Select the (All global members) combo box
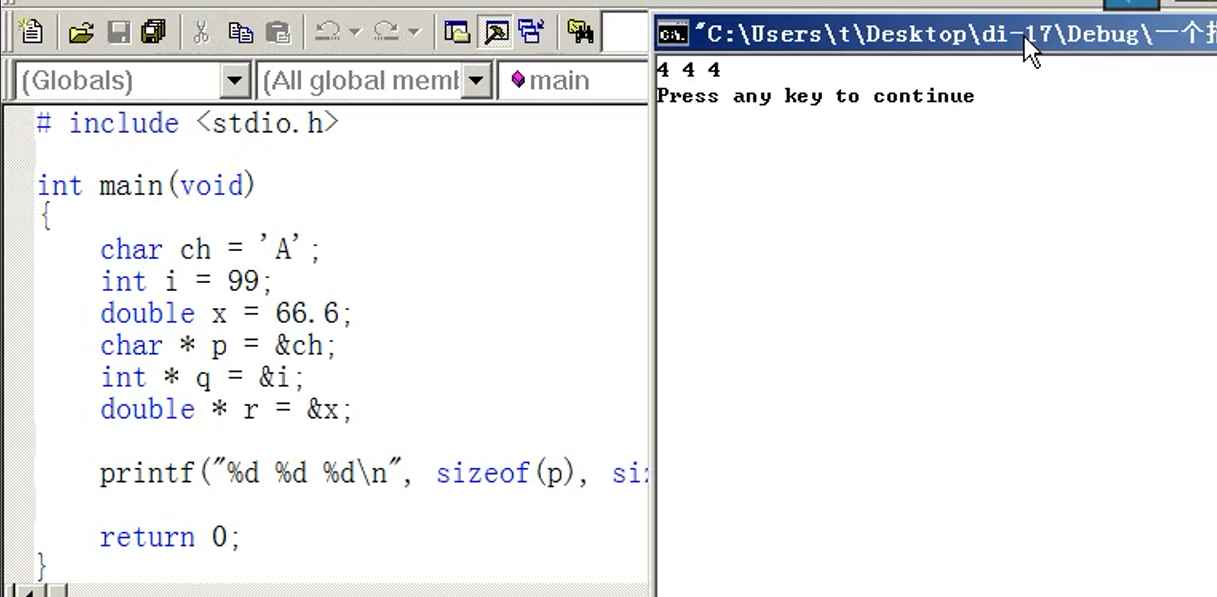Image resolution: width=1217 pixels, height=597 pixels. click(x=375, y=80)
